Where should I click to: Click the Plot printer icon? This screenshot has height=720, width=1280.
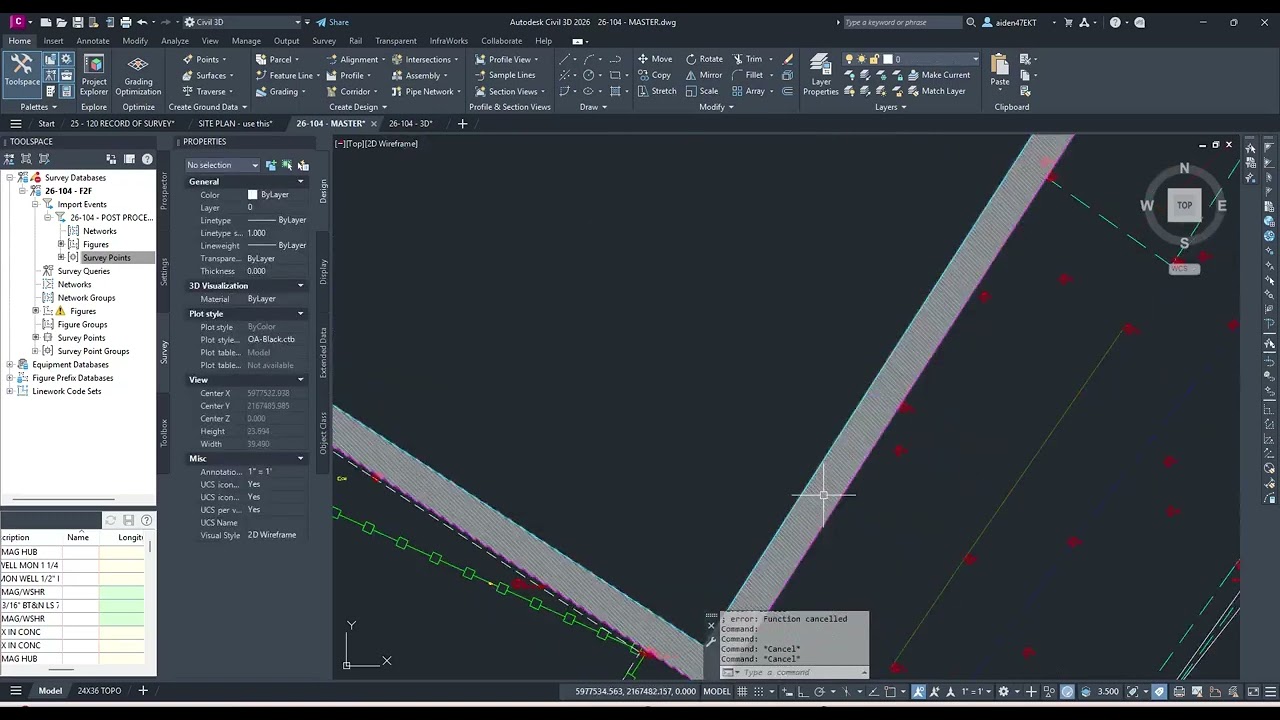(x=125, y=22)
